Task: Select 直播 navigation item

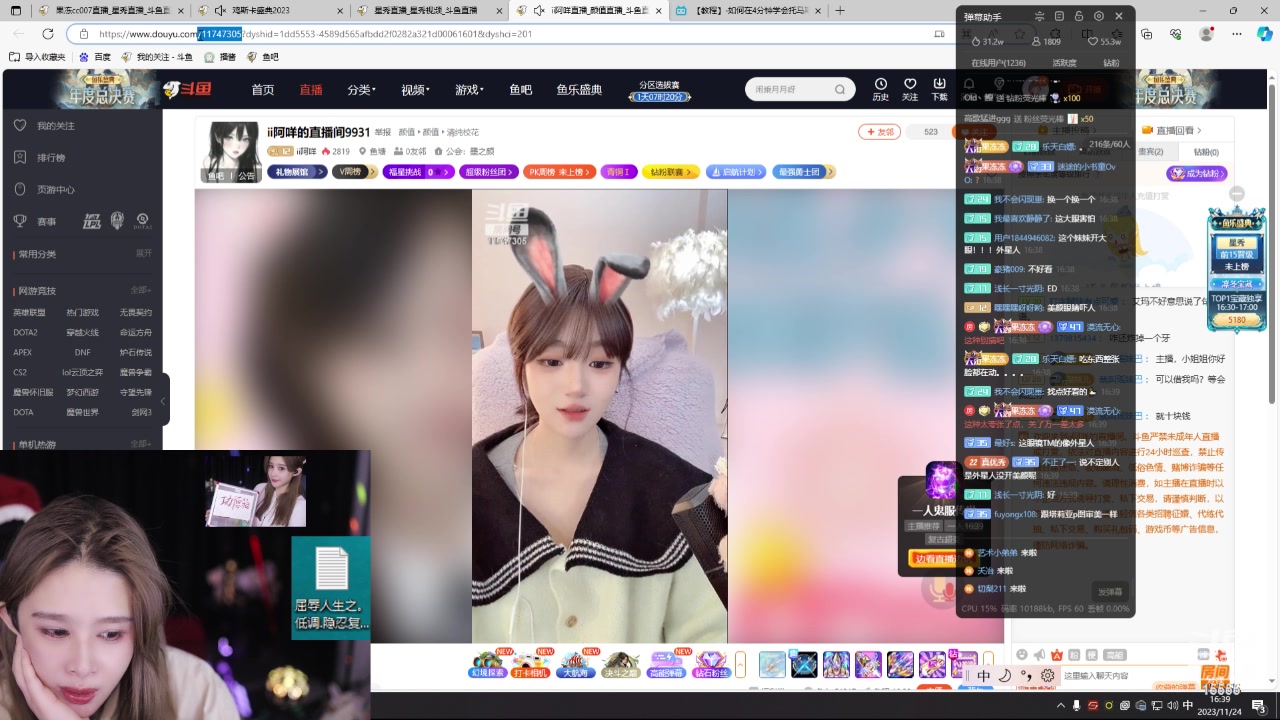Action: (311, 89)
